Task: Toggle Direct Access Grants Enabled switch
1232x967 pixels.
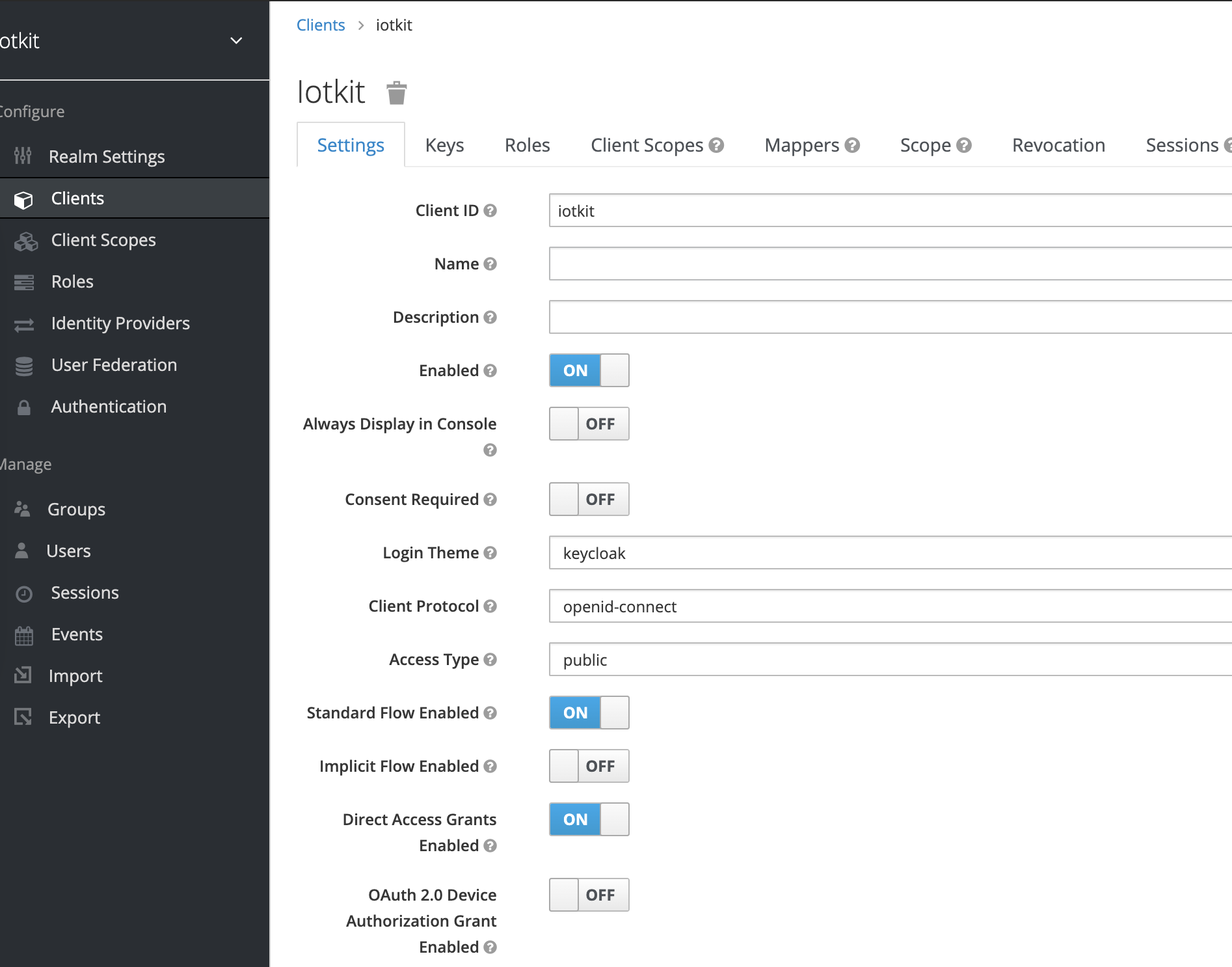Action: tap(589, 819)
